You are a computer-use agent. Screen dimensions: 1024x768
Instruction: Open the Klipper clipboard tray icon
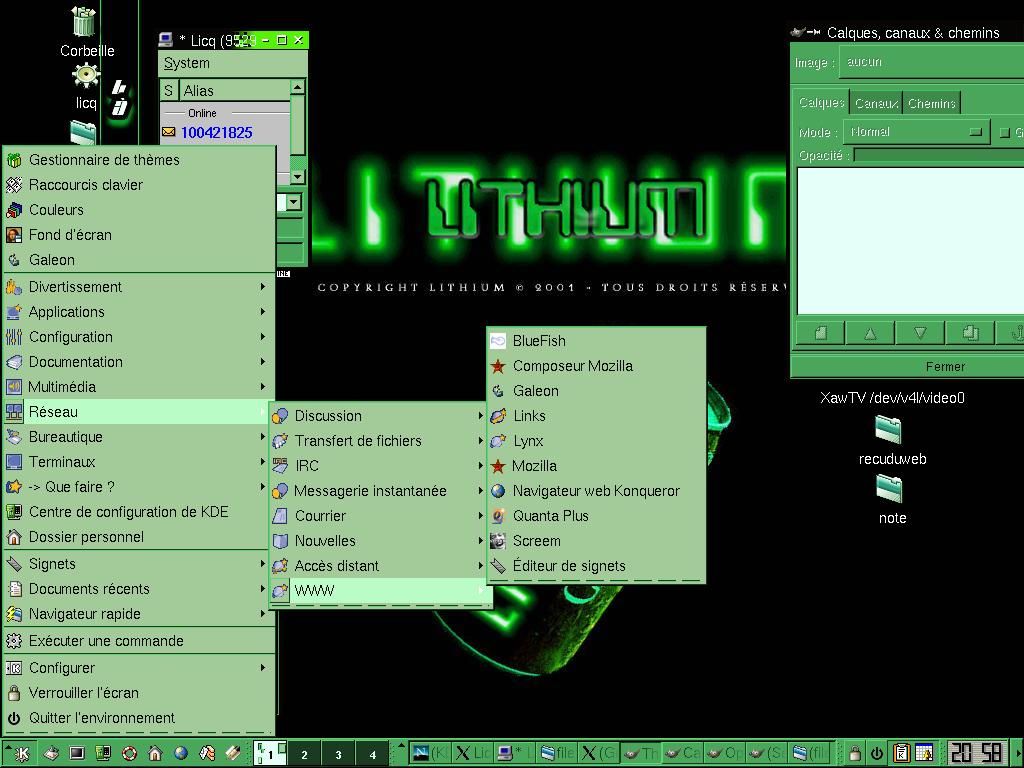[902, 754]
